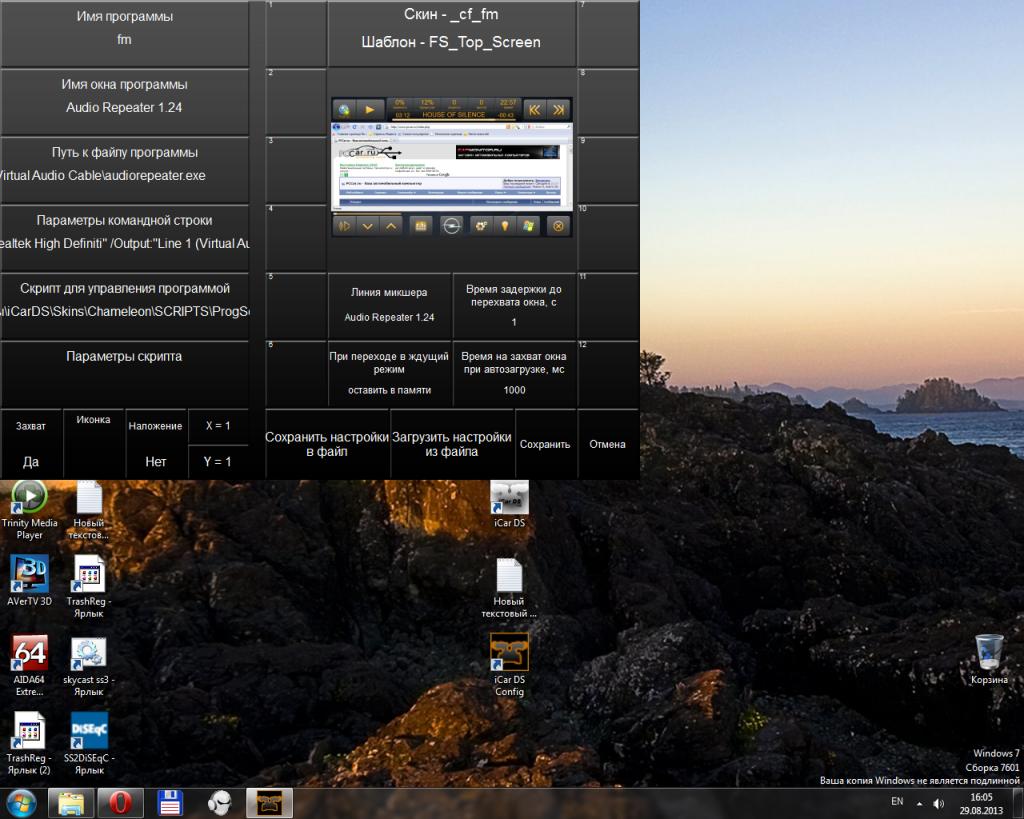Open the AVerTV 3D desktop shortcut
Screen dimensions: 1024x819
pyautogui.click(x=29, y=575)
